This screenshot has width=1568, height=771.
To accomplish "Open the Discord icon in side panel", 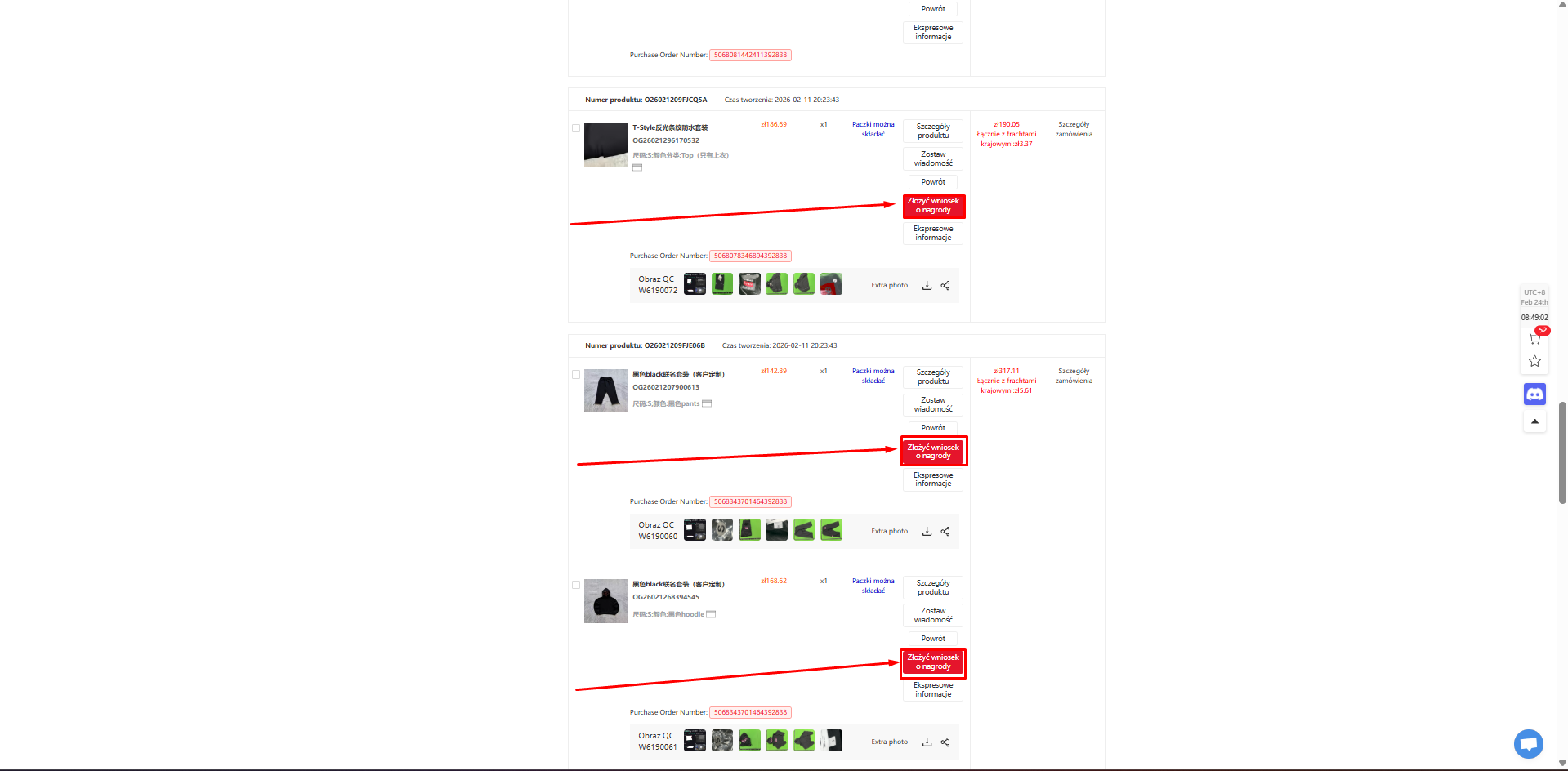I will tap(1534, 394).
